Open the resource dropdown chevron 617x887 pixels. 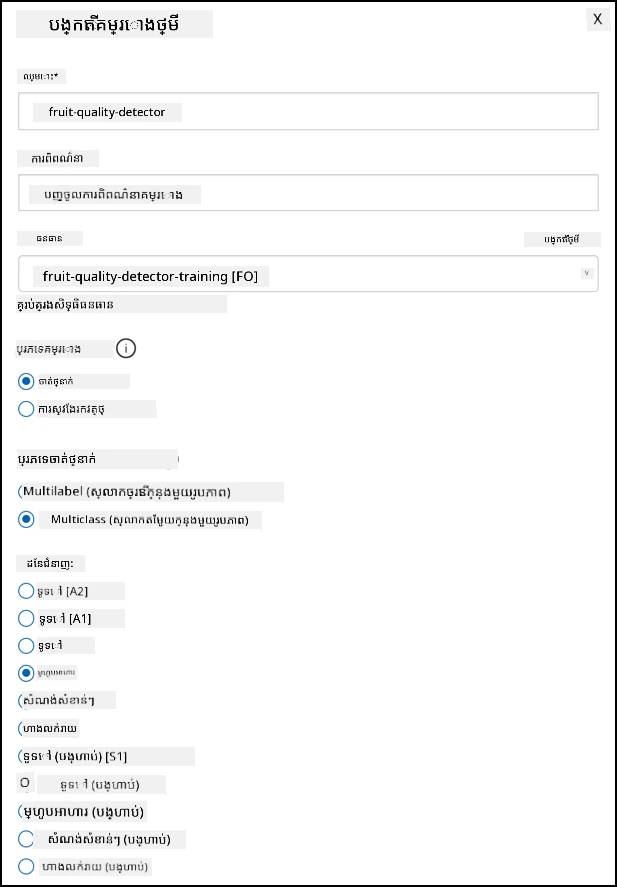587,273
